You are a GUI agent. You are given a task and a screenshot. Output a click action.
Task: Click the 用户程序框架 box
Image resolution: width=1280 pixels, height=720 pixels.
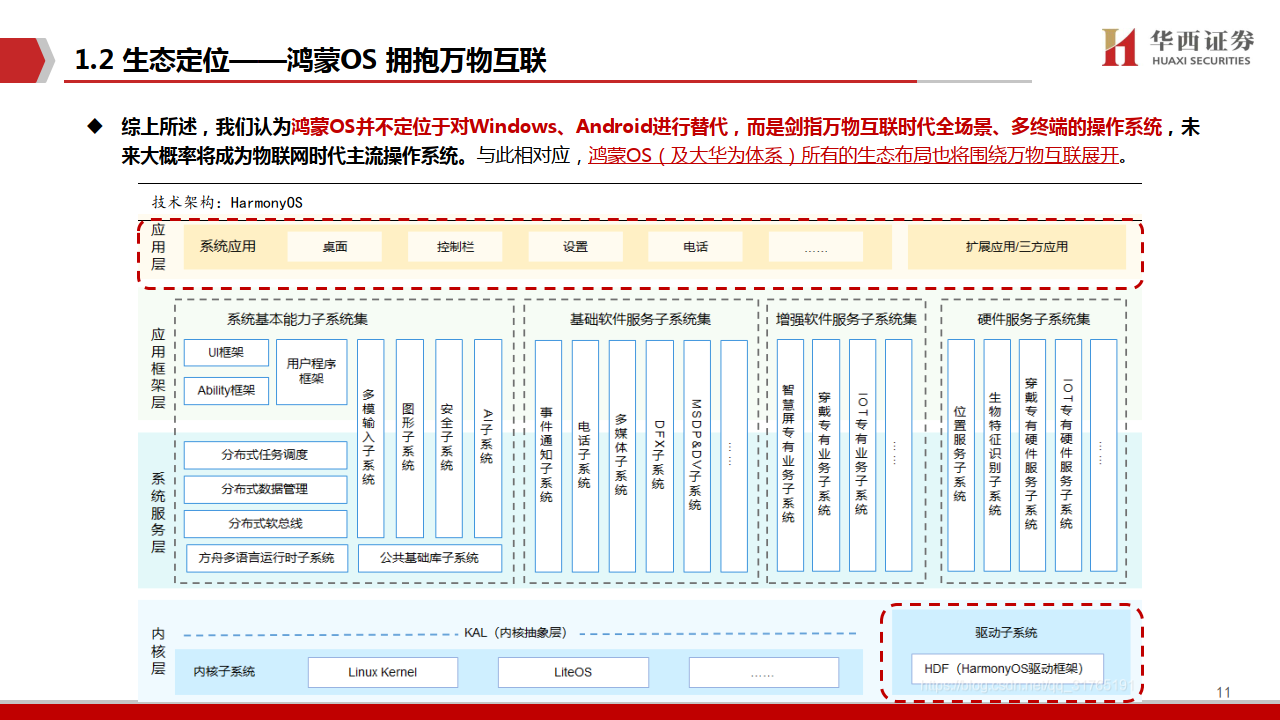[311, 372]
